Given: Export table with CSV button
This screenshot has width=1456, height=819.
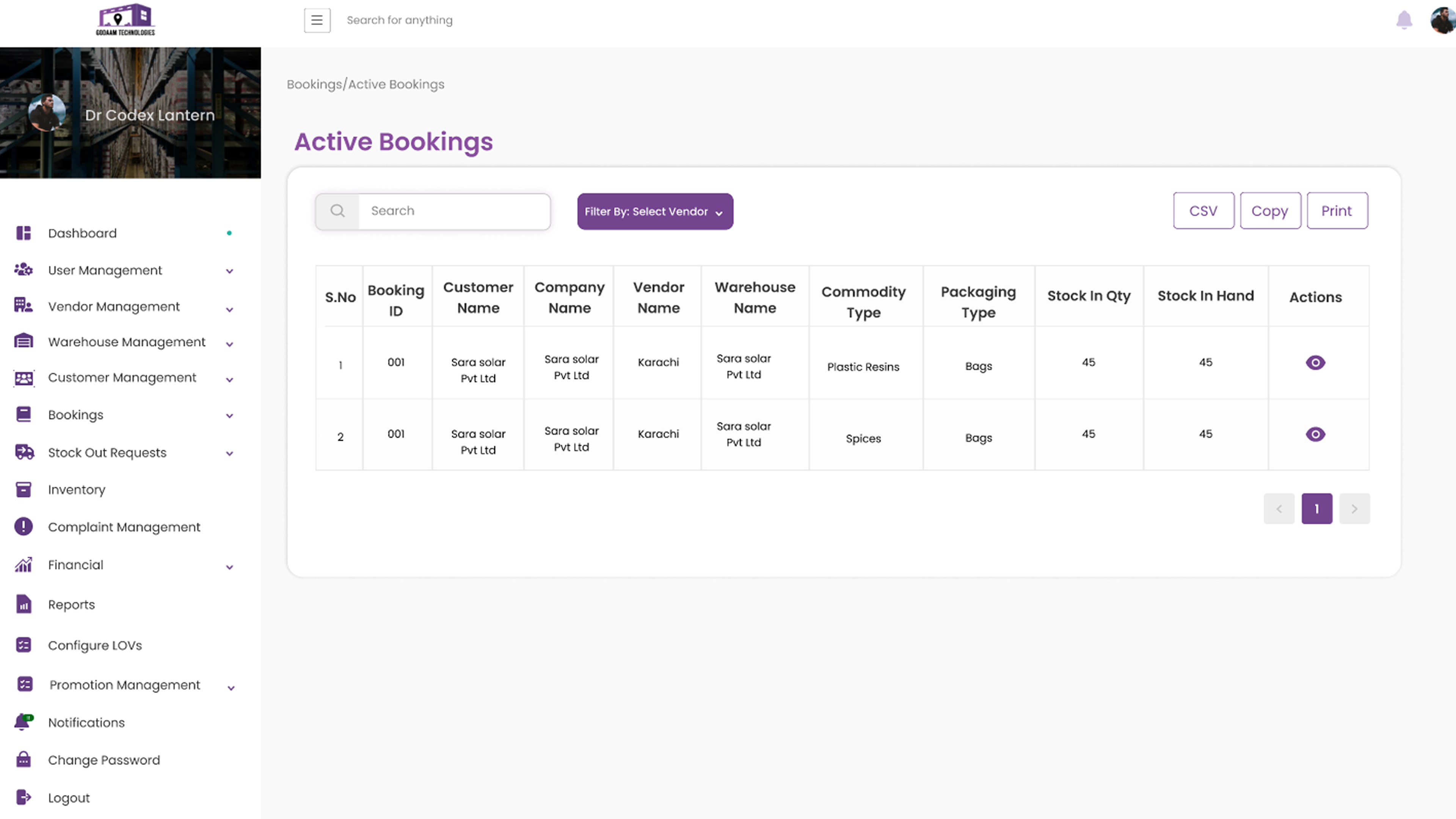Looking at the screenshot, I should click(x=1203, y=211).
